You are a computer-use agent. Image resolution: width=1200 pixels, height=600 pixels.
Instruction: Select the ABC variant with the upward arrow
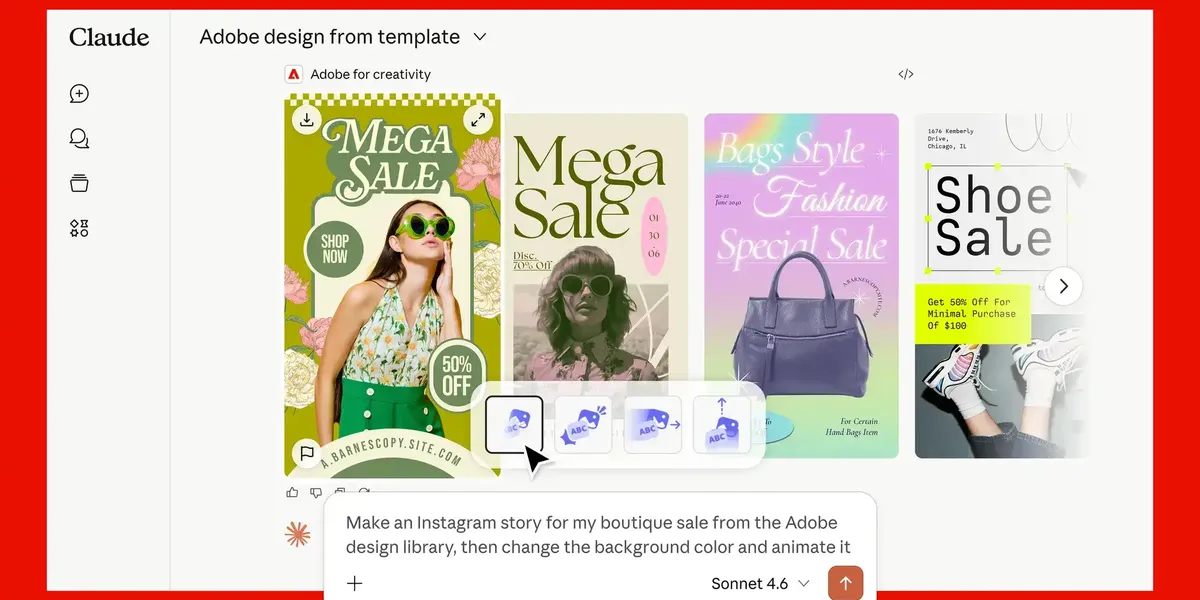(721, 423)
